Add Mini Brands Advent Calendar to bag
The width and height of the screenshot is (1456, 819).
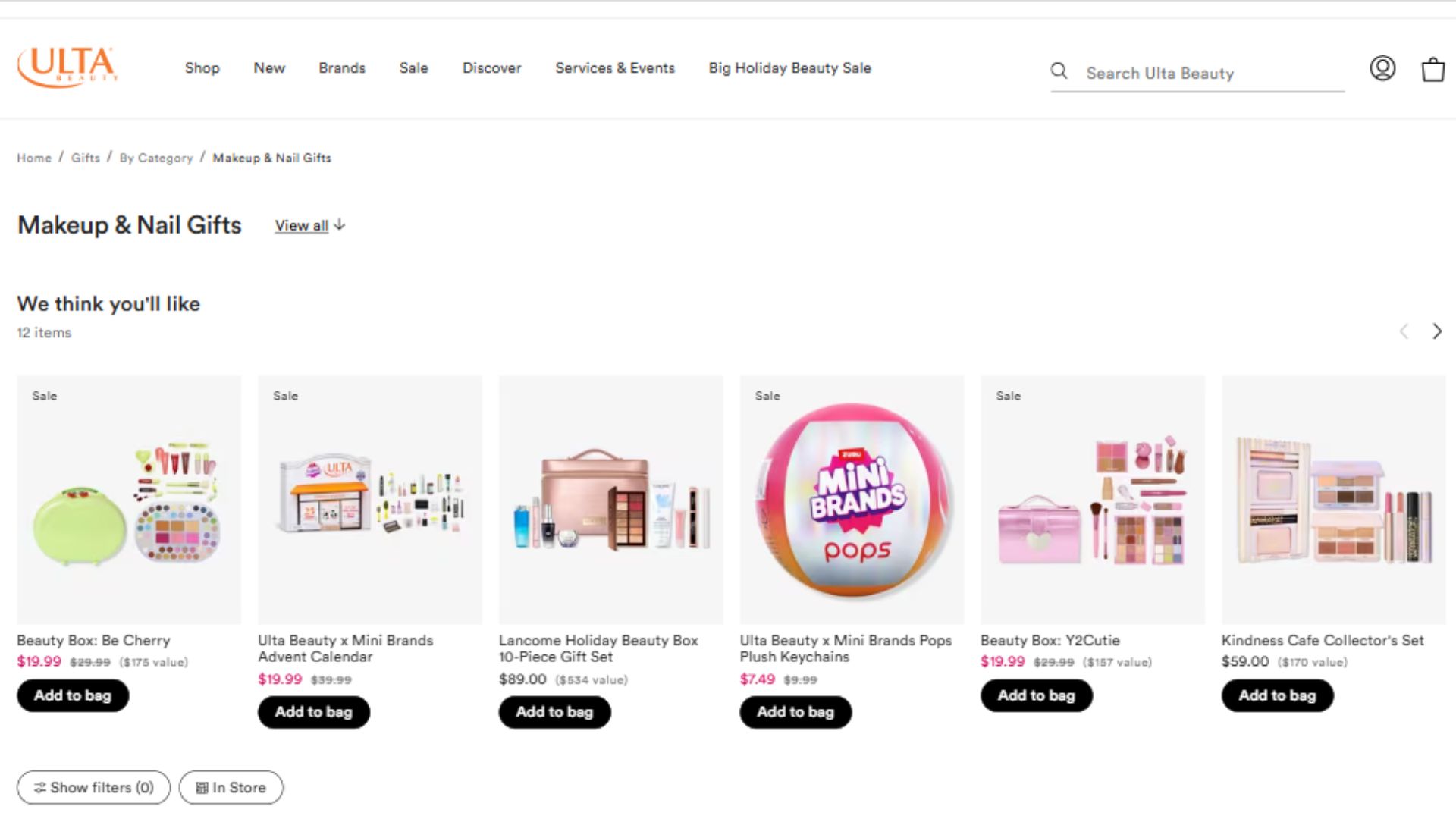pyautogui.click(x=314, y=712)
